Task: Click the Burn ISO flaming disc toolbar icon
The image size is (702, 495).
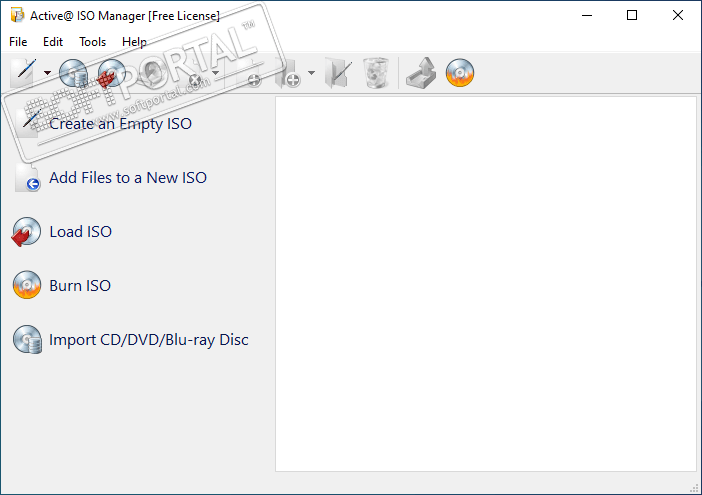Action: click(x=460, y=73)
